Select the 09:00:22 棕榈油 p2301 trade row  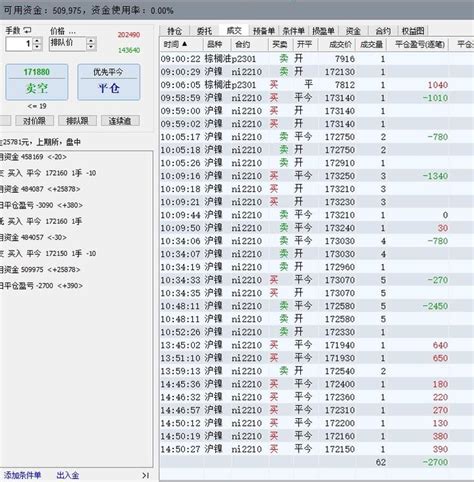[317, 59]
